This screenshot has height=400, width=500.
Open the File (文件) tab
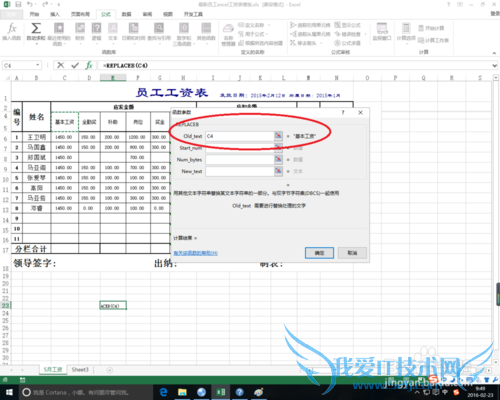(x=11, y=14)
